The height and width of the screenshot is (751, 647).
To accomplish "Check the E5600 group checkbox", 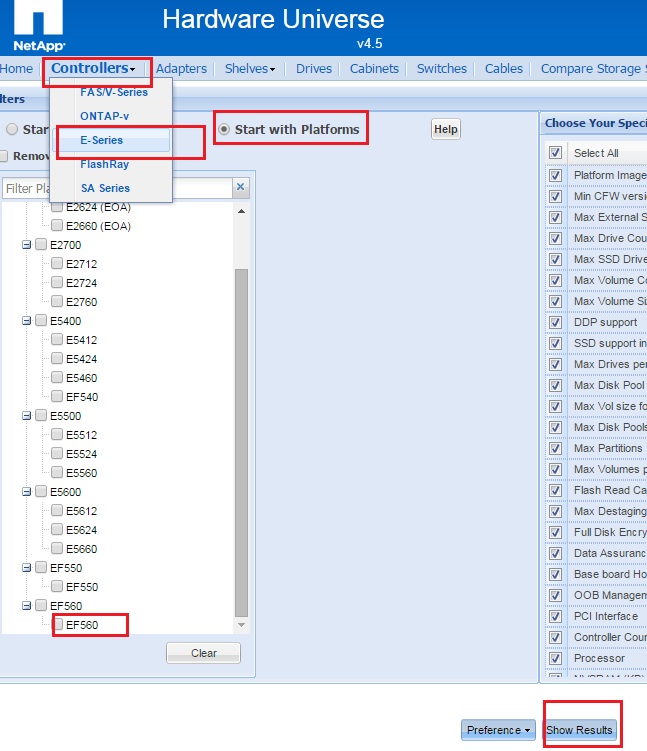I will (41, 491).
